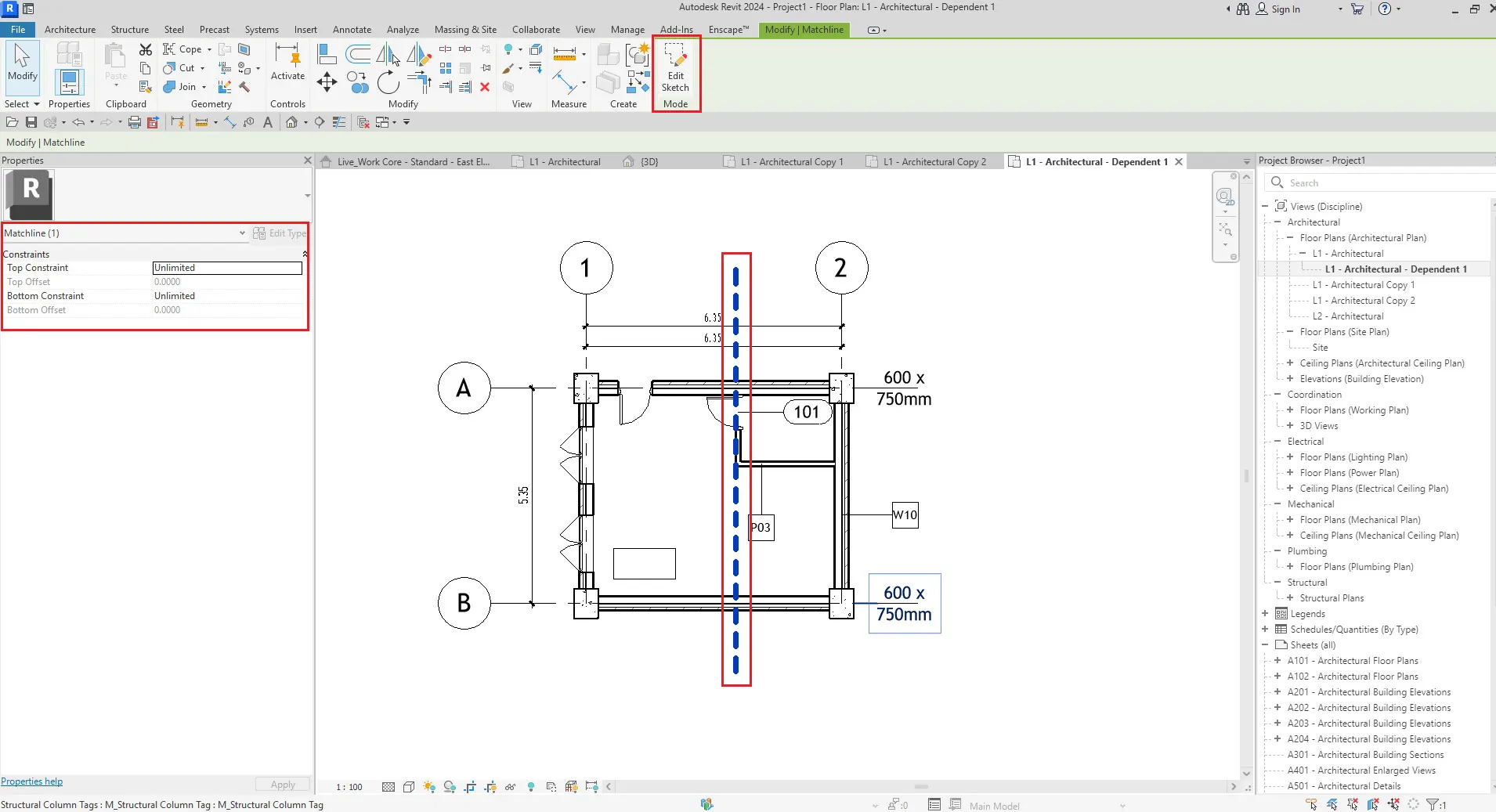Viewport: 1496px width, 812px height.
Task: Select the Trim/Extend to Corner tool
Action: (419, 82)
